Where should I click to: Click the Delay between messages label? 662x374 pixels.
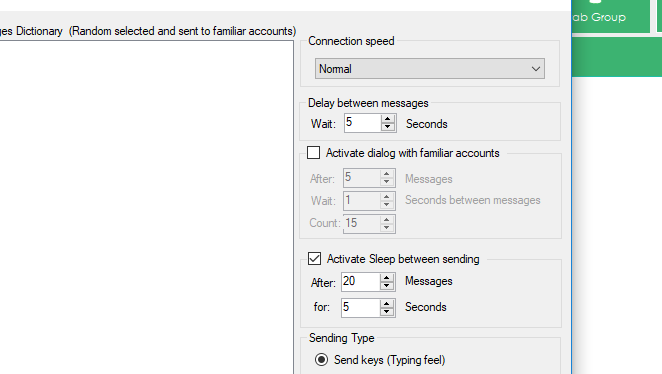(368, 103)
